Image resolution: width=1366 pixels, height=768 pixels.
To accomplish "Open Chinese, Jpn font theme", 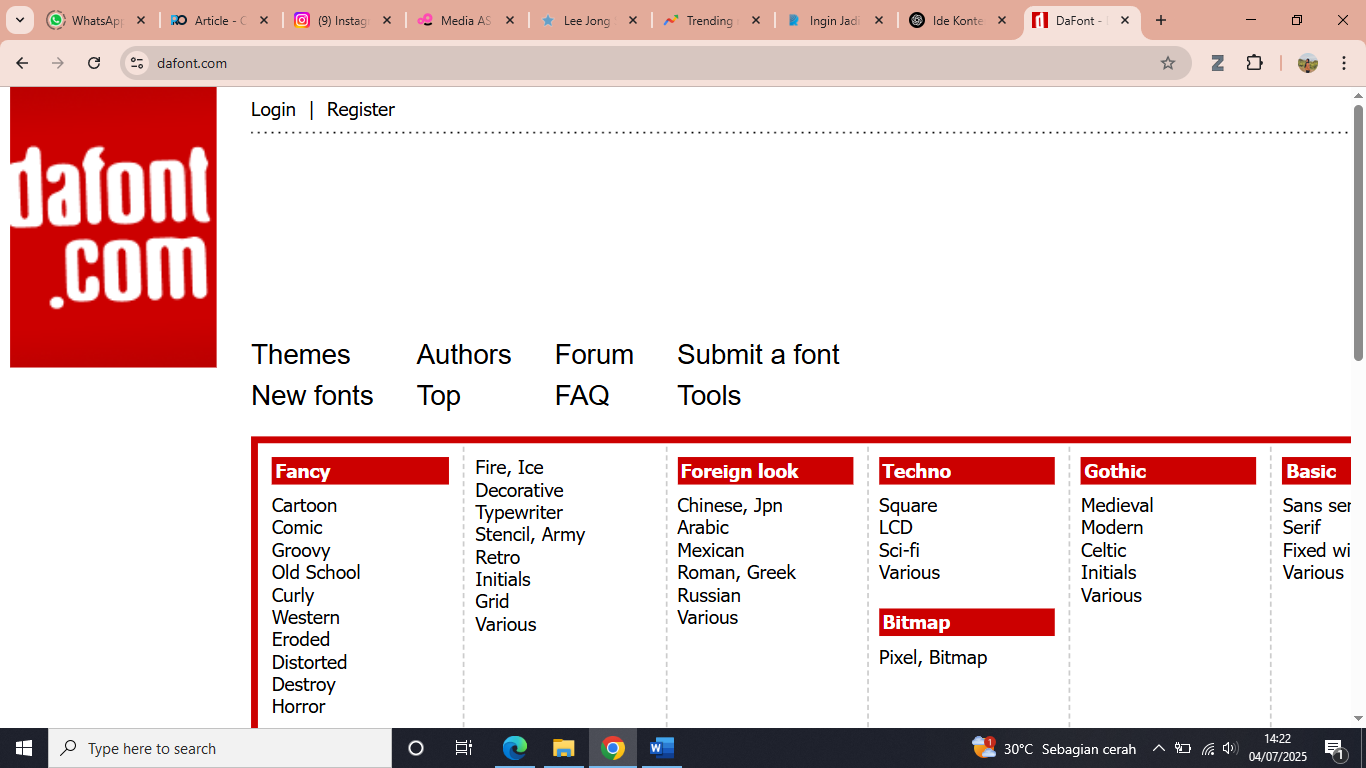I will (x=730, y=505).
